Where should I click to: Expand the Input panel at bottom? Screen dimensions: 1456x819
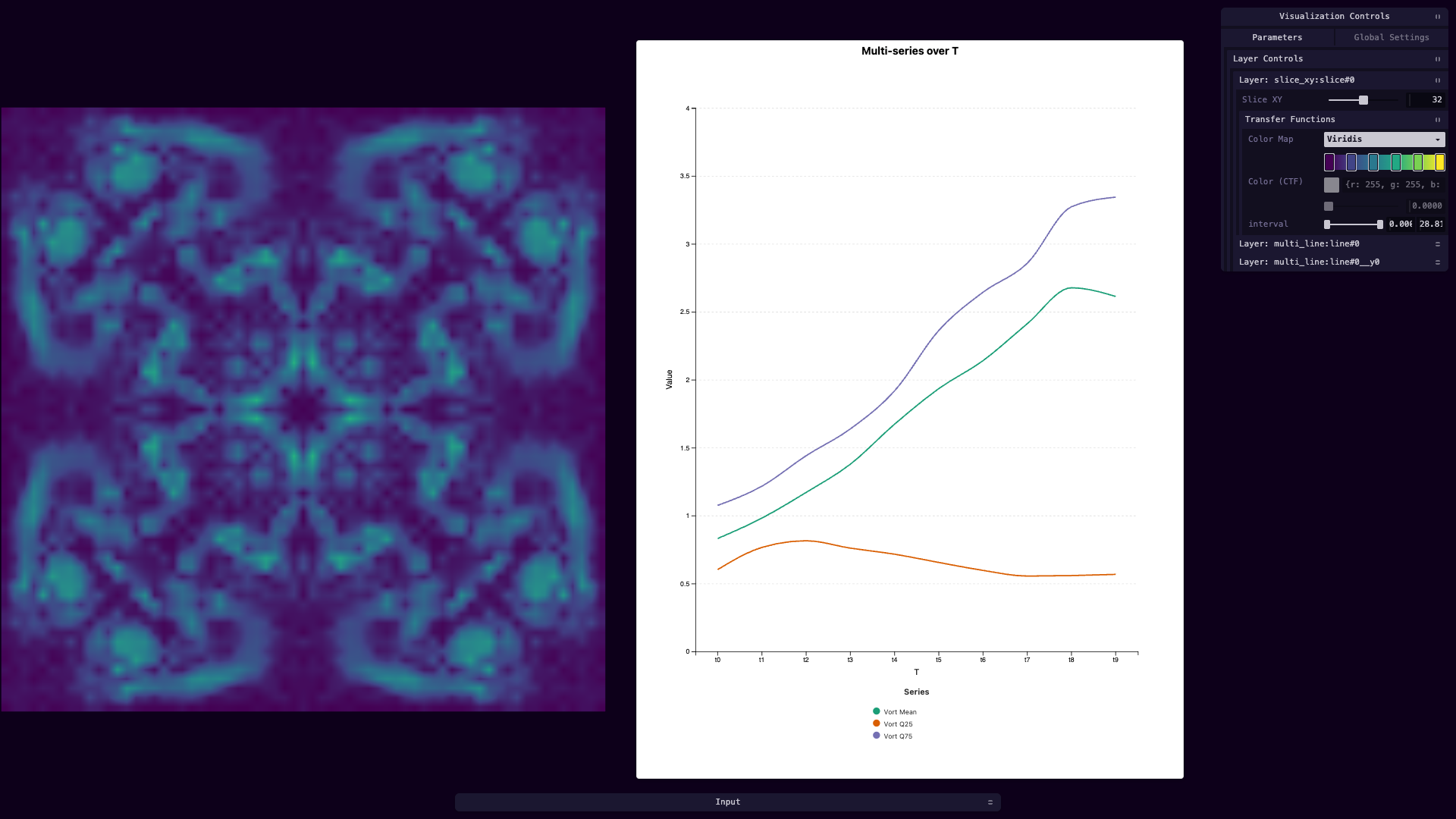pos(728,802)
